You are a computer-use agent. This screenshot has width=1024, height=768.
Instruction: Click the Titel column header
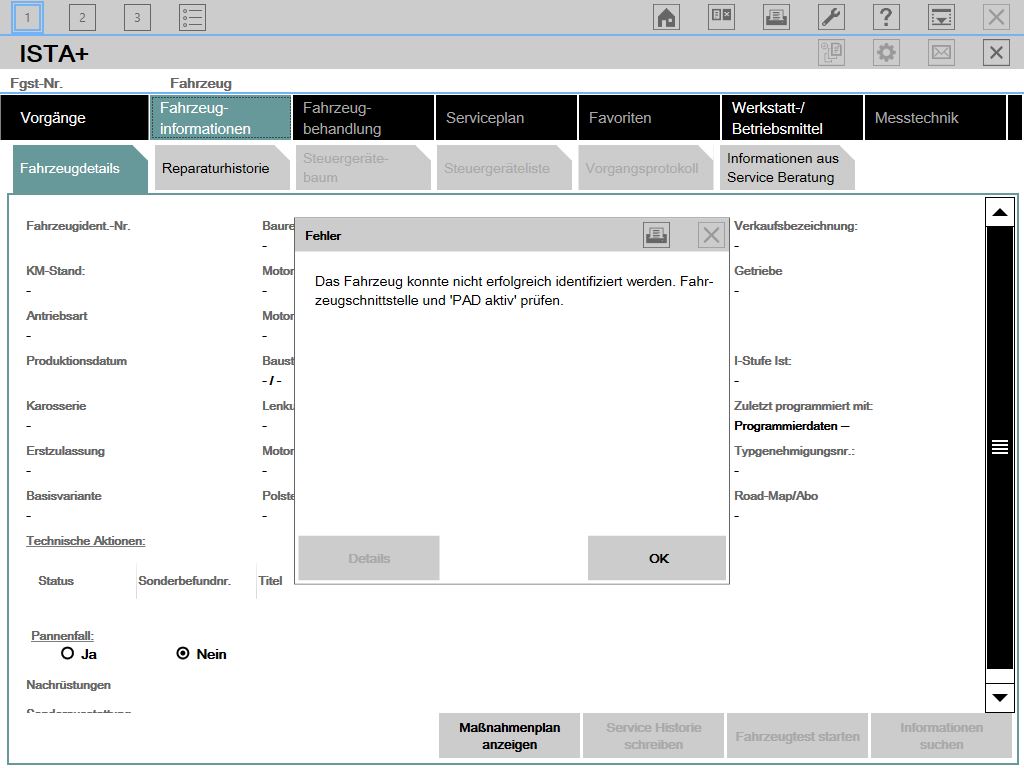pos(270,581)
